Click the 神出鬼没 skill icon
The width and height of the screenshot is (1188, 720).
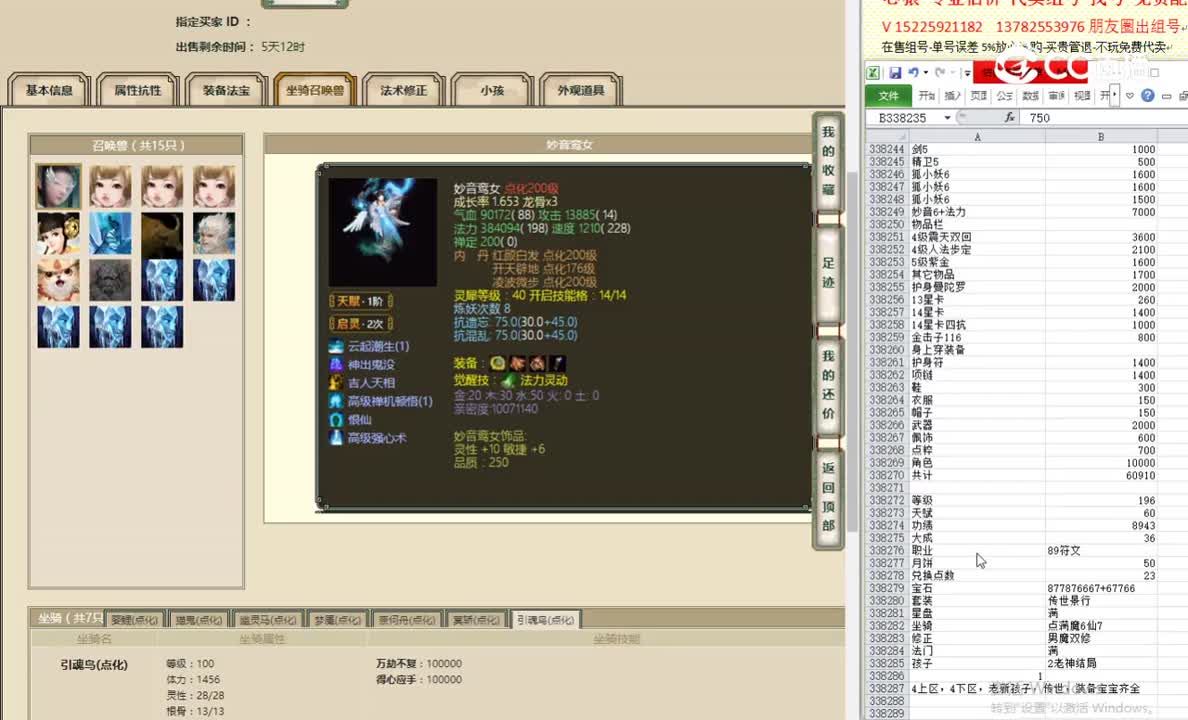336,365
